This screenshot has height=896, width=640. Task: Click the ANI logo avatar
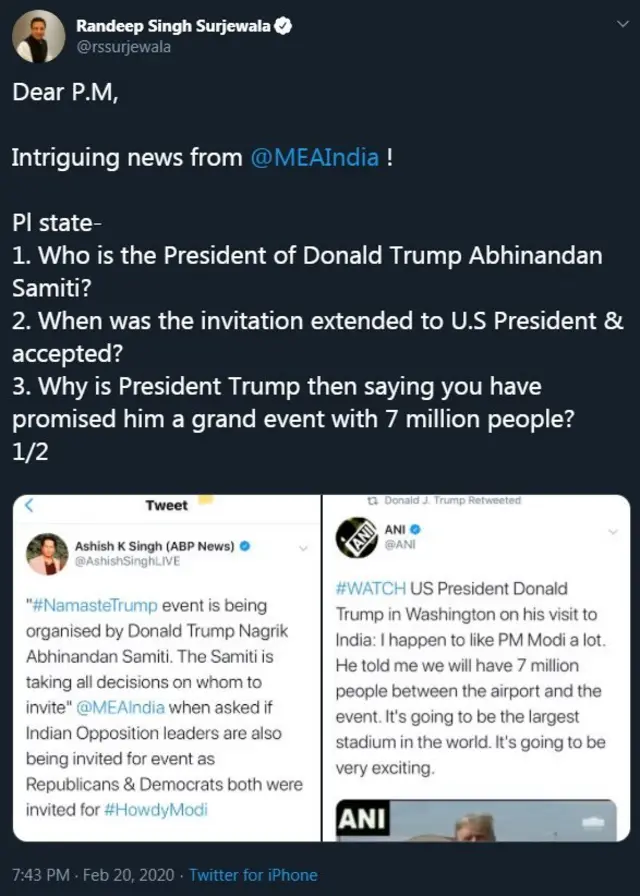click(x=355, y=537)
